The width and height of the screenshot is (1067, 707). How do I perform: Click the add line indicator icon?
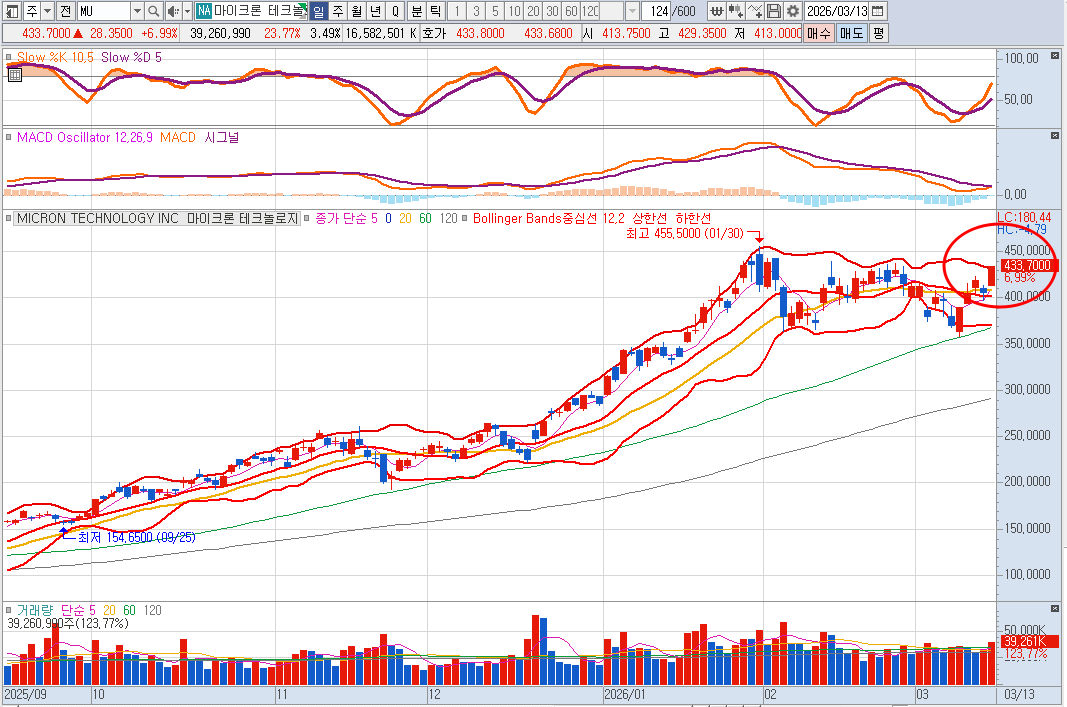[755, 11]
